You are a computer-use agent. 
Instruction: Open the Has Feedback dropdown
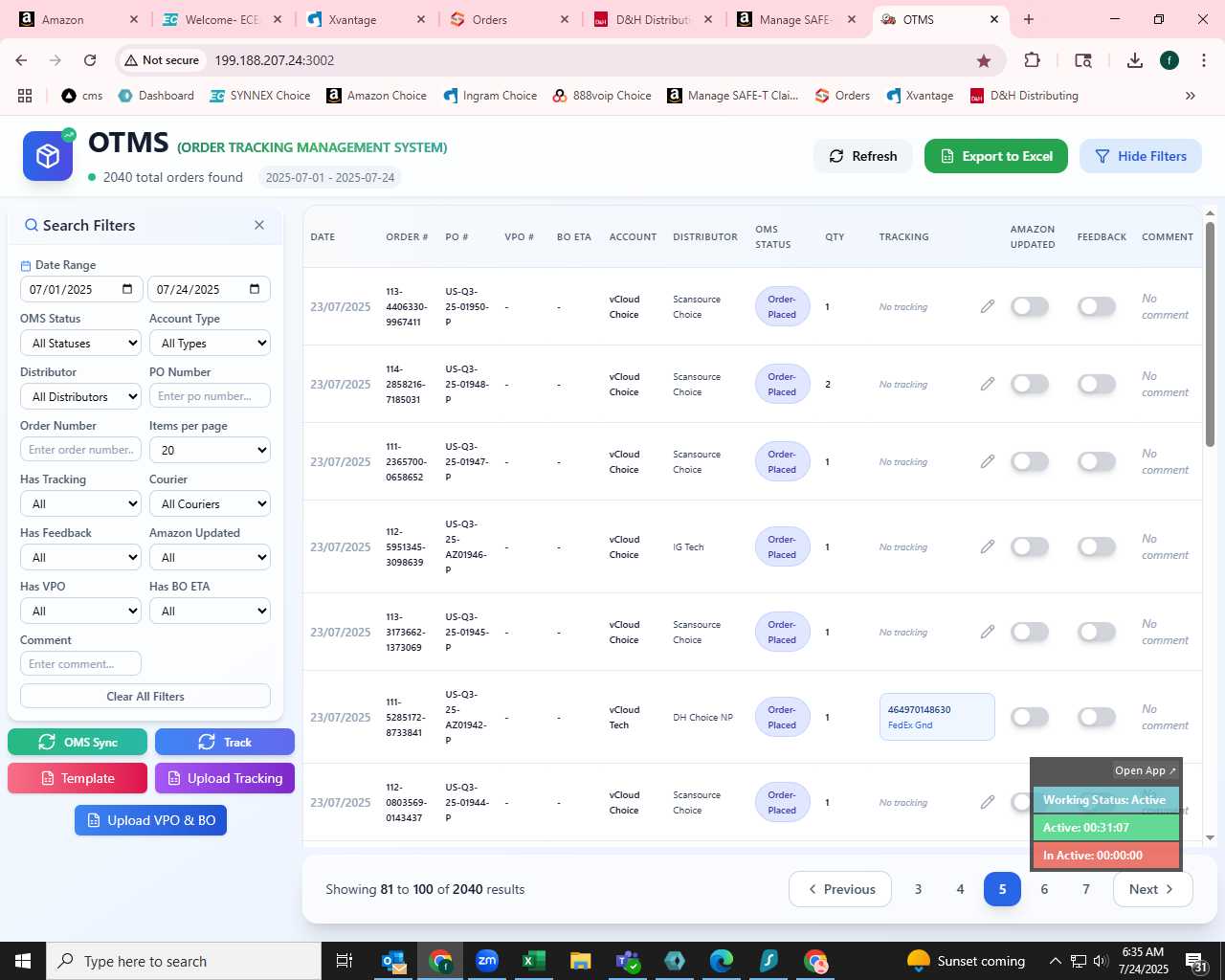[x=80, y=557]
